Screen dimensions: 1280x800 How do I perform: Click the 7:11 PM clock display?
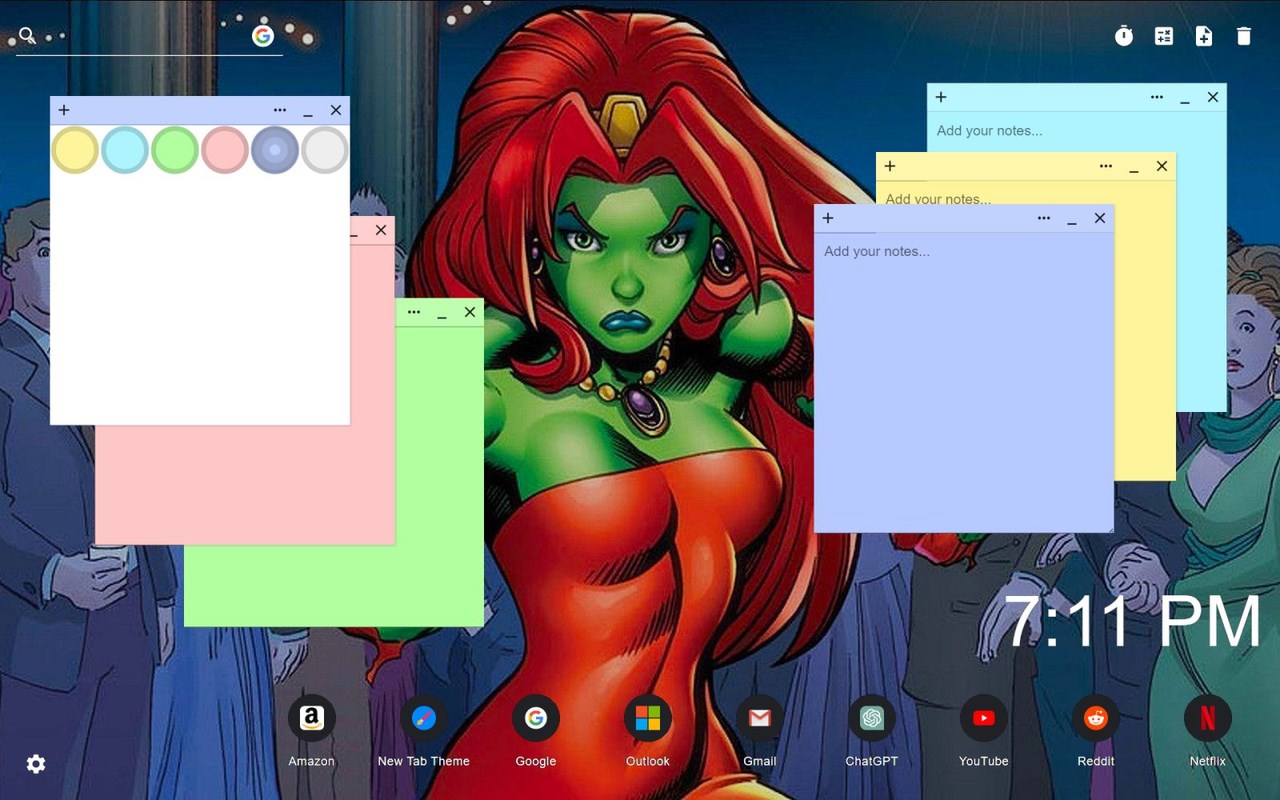1132,622
